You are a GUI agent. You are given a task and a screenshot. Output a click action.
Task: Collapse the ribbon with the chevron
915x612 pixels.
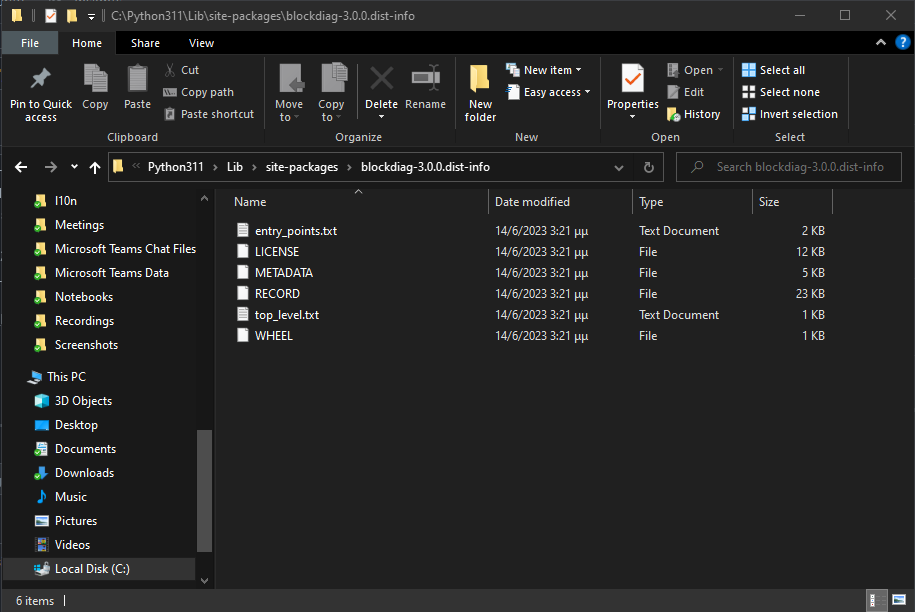click(x=880, y=42)
